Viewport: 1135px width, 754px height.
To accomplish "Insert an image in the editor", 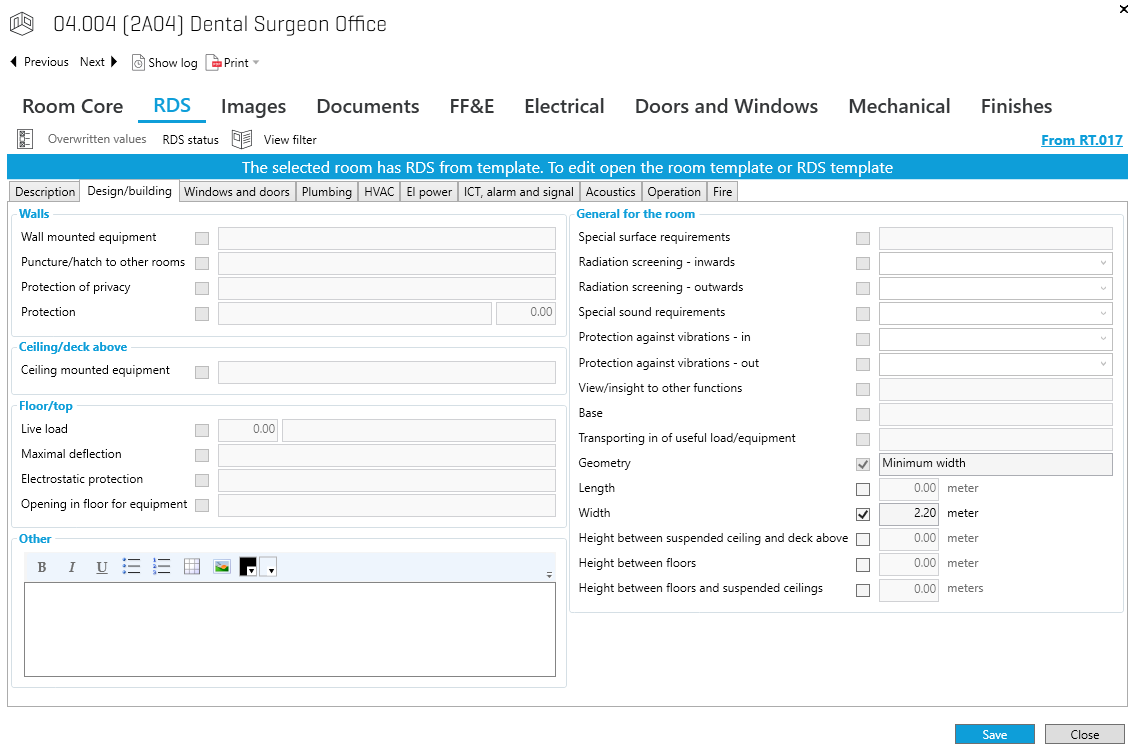I will 222,567.
